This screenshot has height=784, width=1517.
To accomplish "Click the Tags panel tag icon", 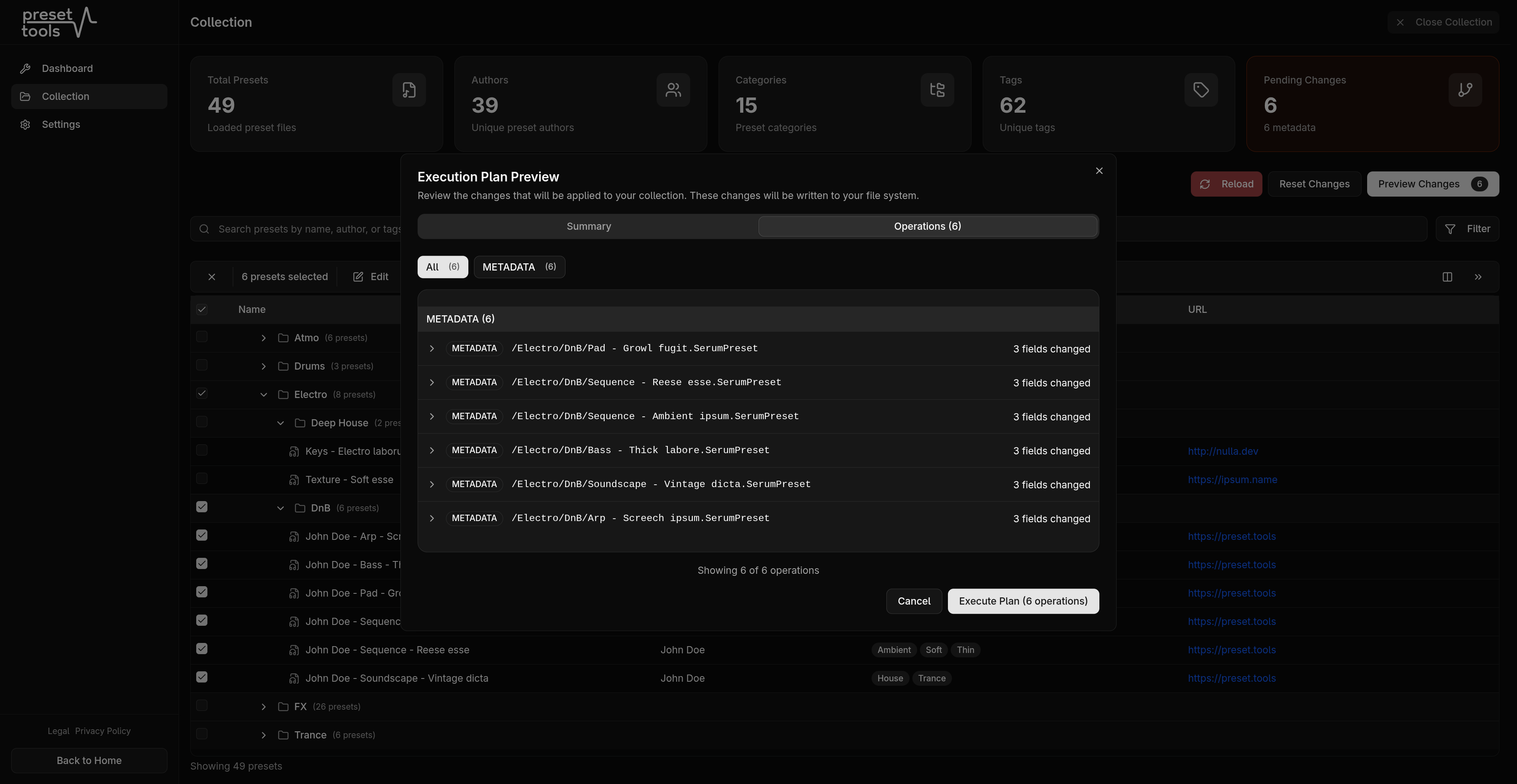I will (x=1201, y=90).
